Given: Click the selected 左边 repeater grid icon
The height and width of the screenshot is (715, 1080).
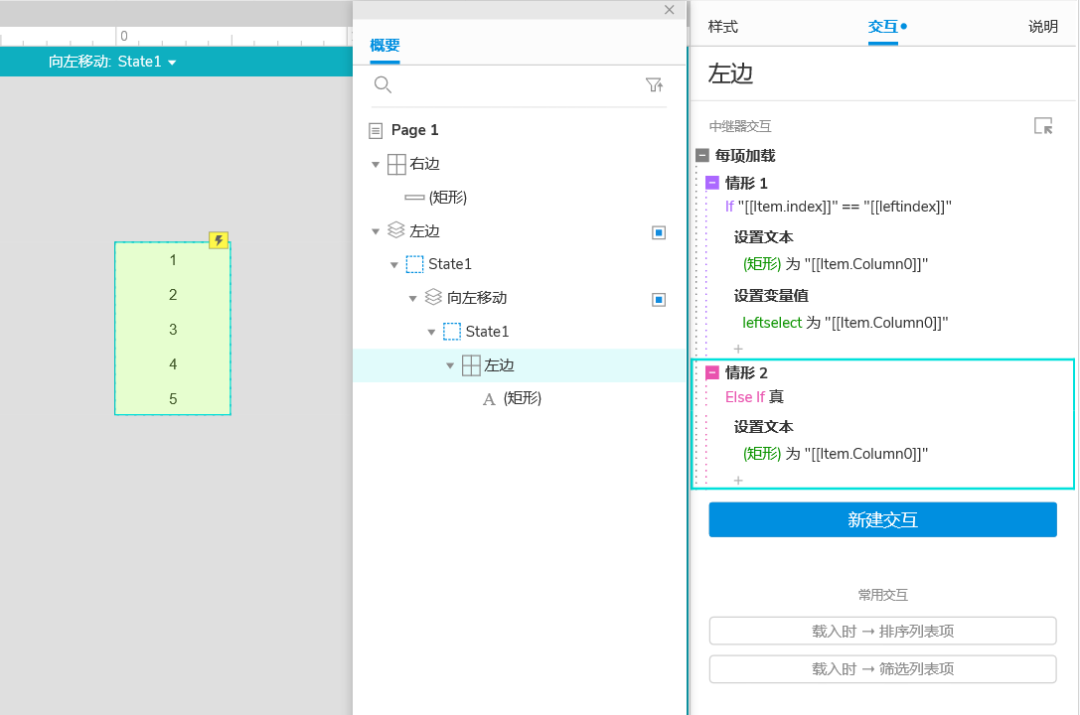Looking at the screenshot, I should pyautogui.click(x=471, y=365).
